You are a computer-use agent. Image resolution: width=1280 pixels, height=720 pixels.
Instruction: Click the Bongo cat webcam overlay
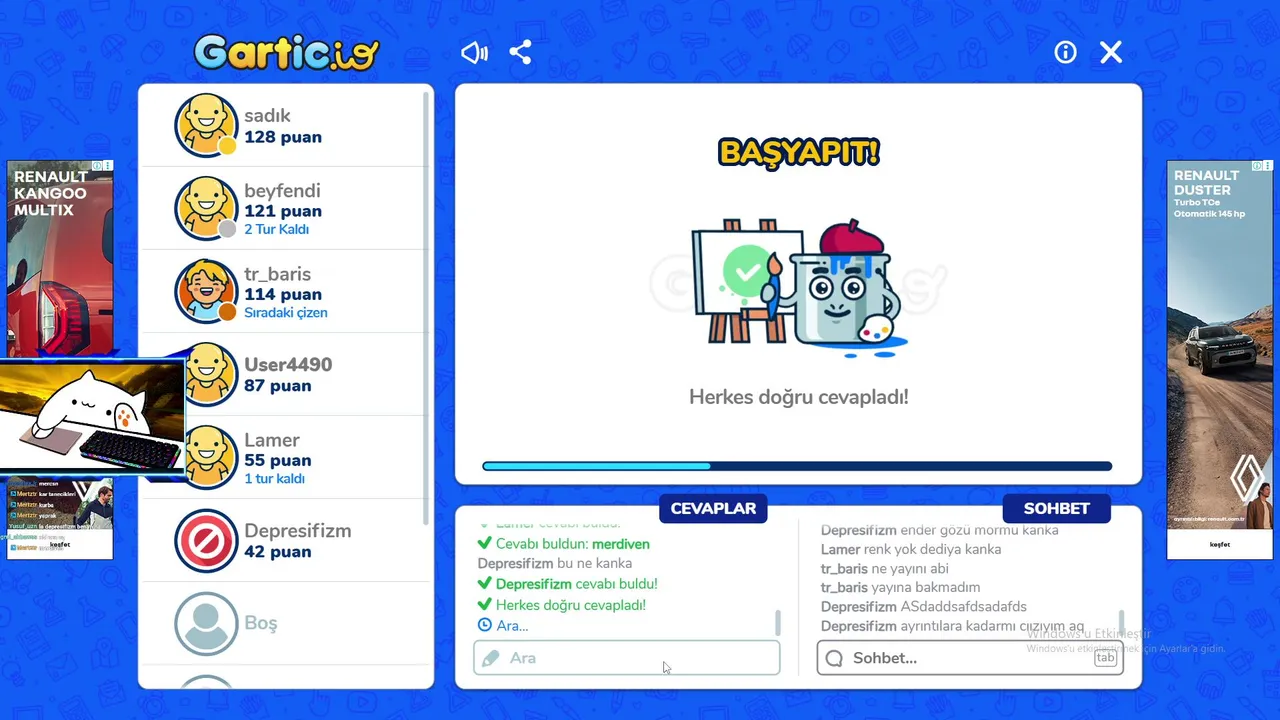point(92,415)
